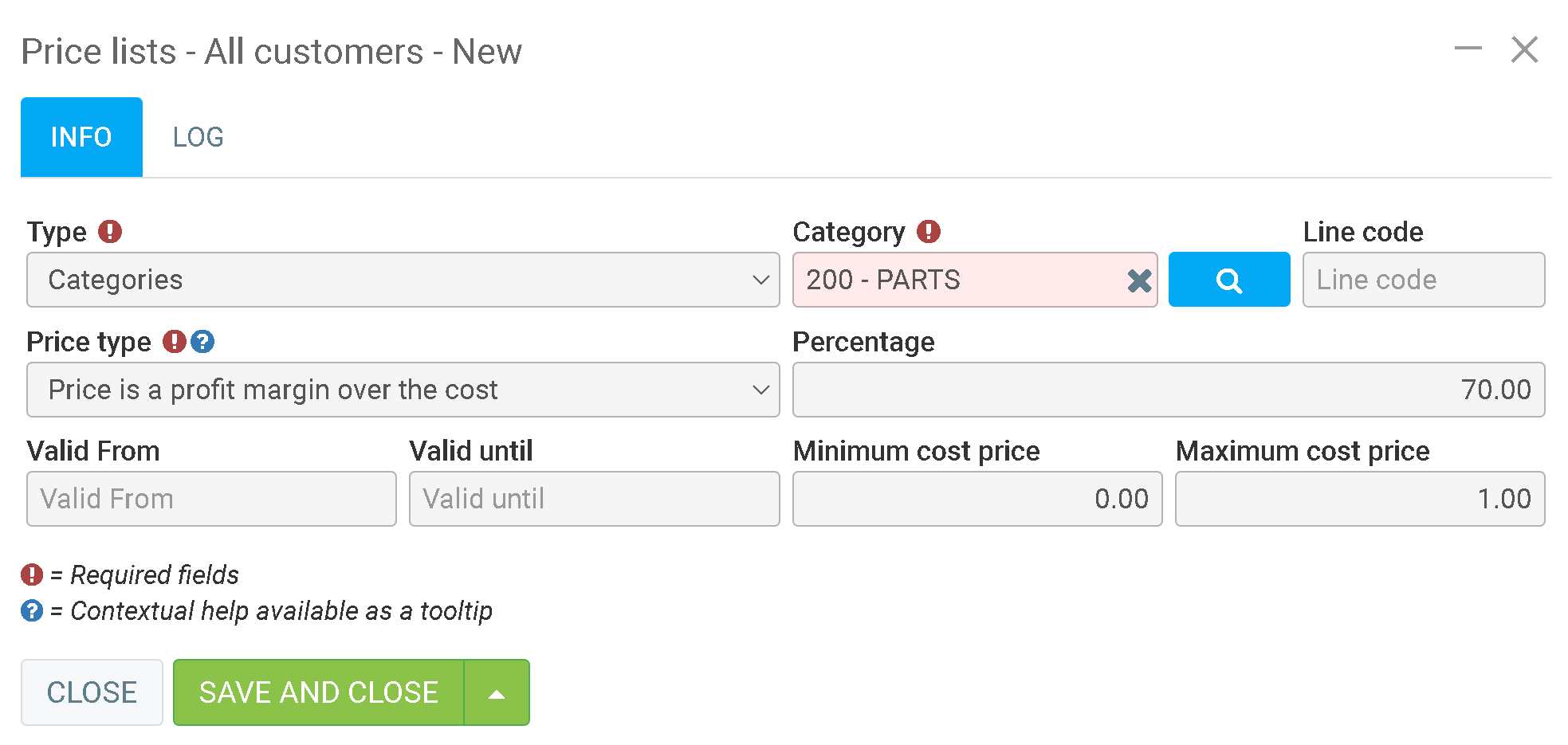The height and width of the screenshot is (745, 1568).
Task: Focus the Line code input field
Action: click(x=1423, y=280)
